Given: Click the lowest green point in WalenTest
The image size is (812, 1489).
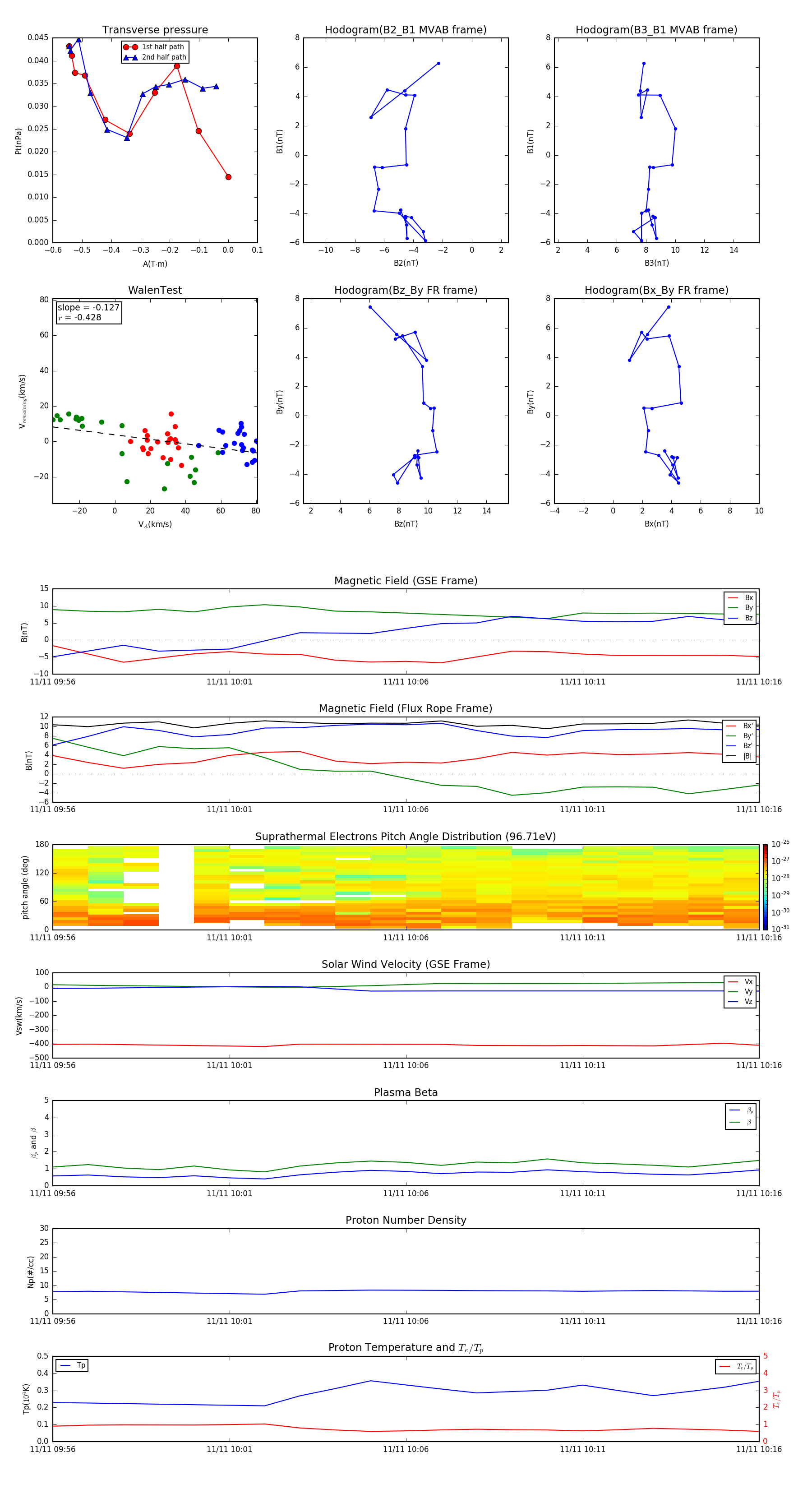Looking at the screenshot, I should pos(164,489).
